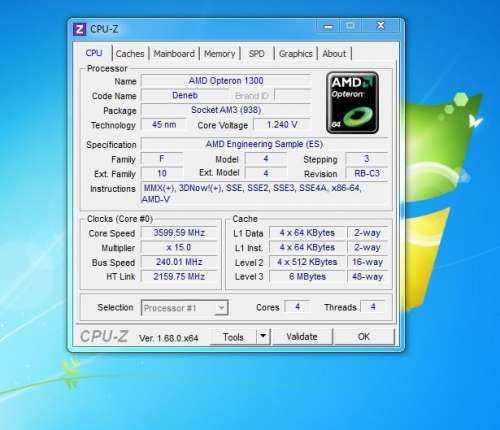
Task: Switch to the Caches tab
Action: click(x=130, y=54)
